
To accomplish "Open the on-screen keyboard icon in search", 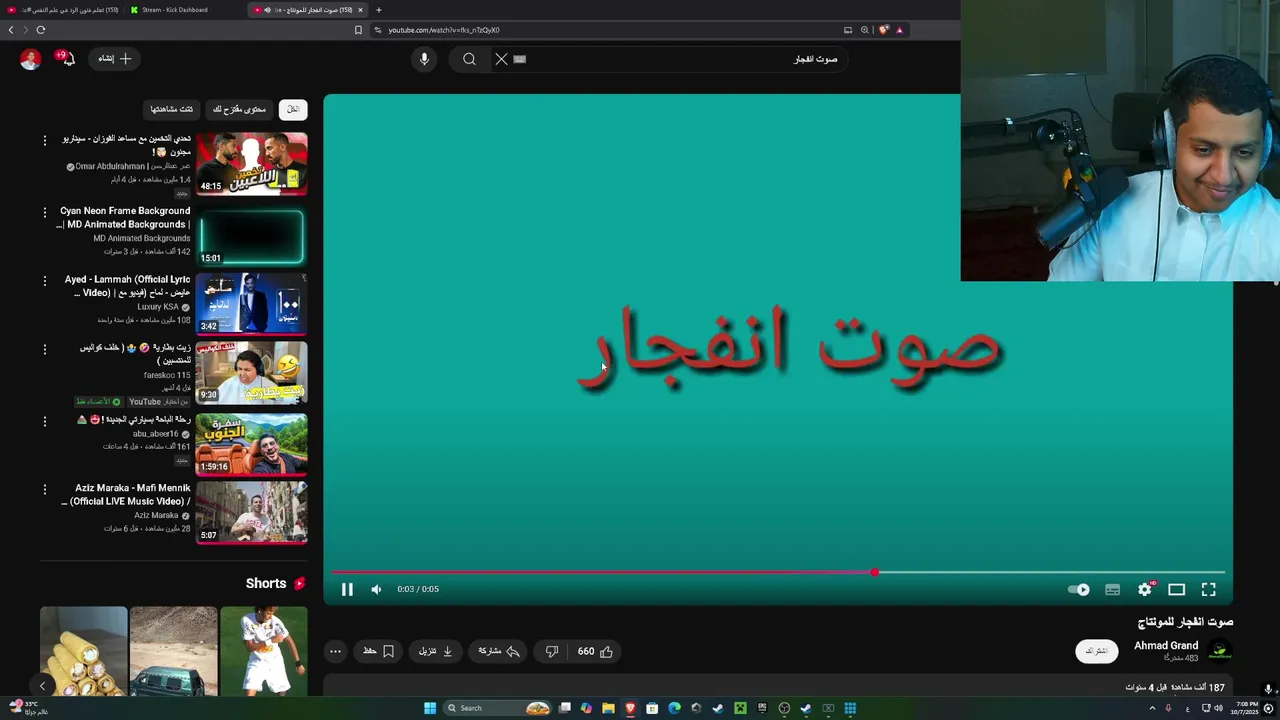I will tap(520, 59).
